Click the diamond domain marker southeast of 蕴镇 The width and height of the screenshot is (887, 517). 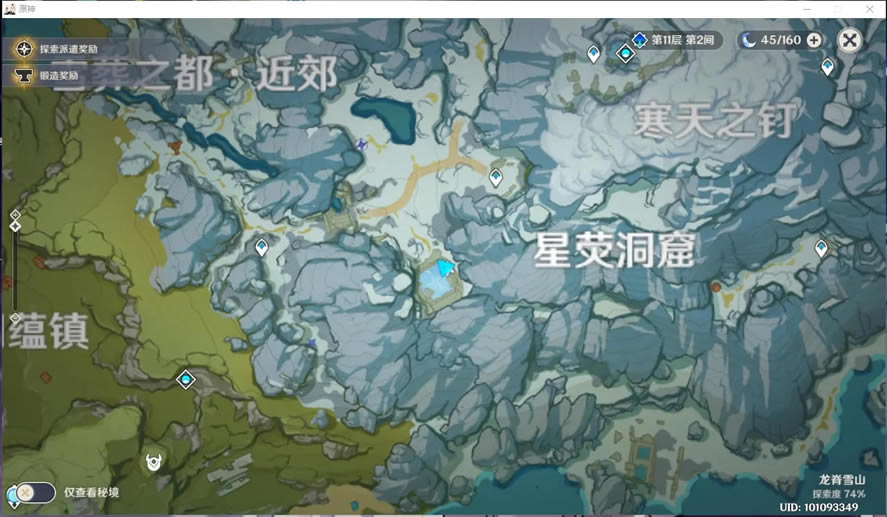coord(185,379)
